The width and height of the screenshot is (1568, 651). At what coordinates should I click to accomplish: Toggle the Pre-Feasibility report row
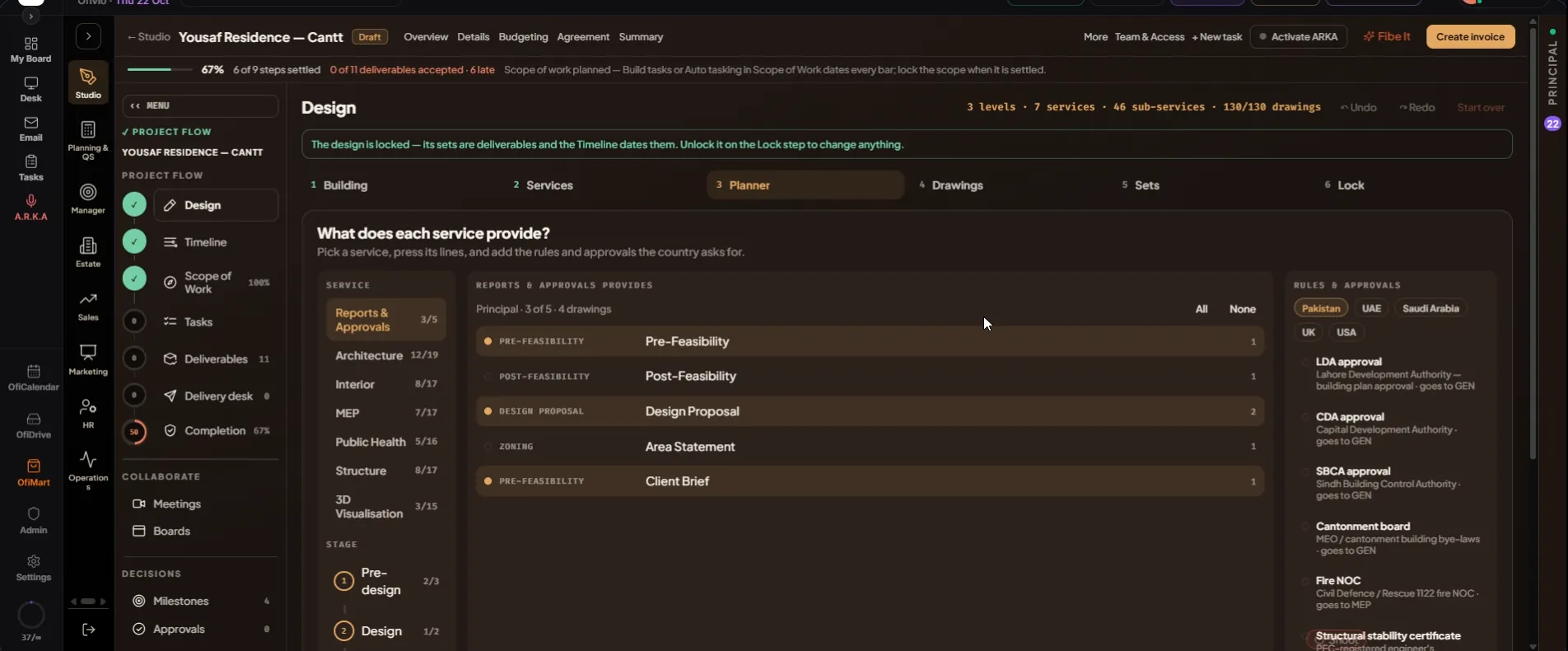(x=870, y=341)
